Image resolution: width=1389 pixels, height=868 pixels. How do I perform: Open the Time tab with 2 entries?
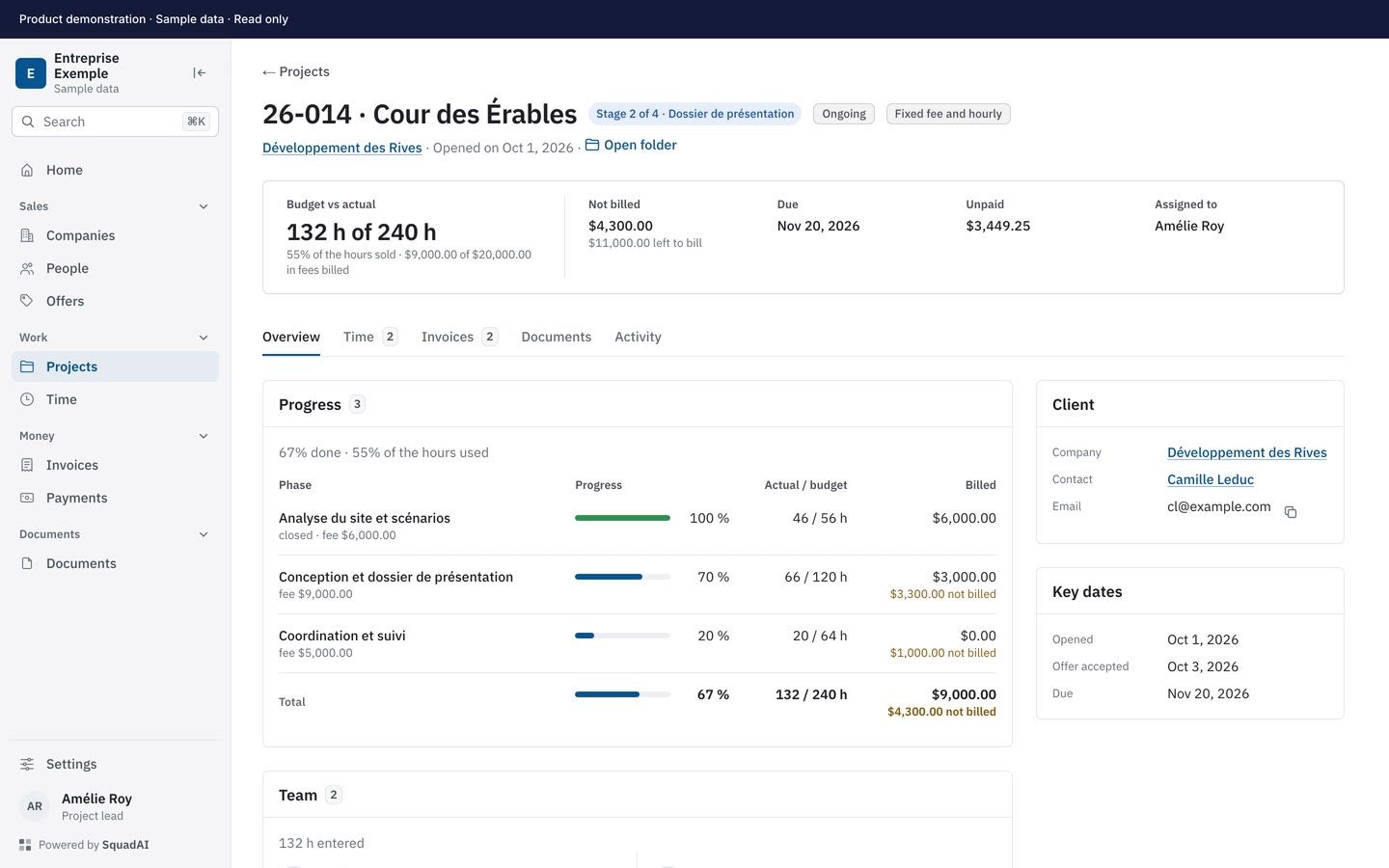pos(370,337)
